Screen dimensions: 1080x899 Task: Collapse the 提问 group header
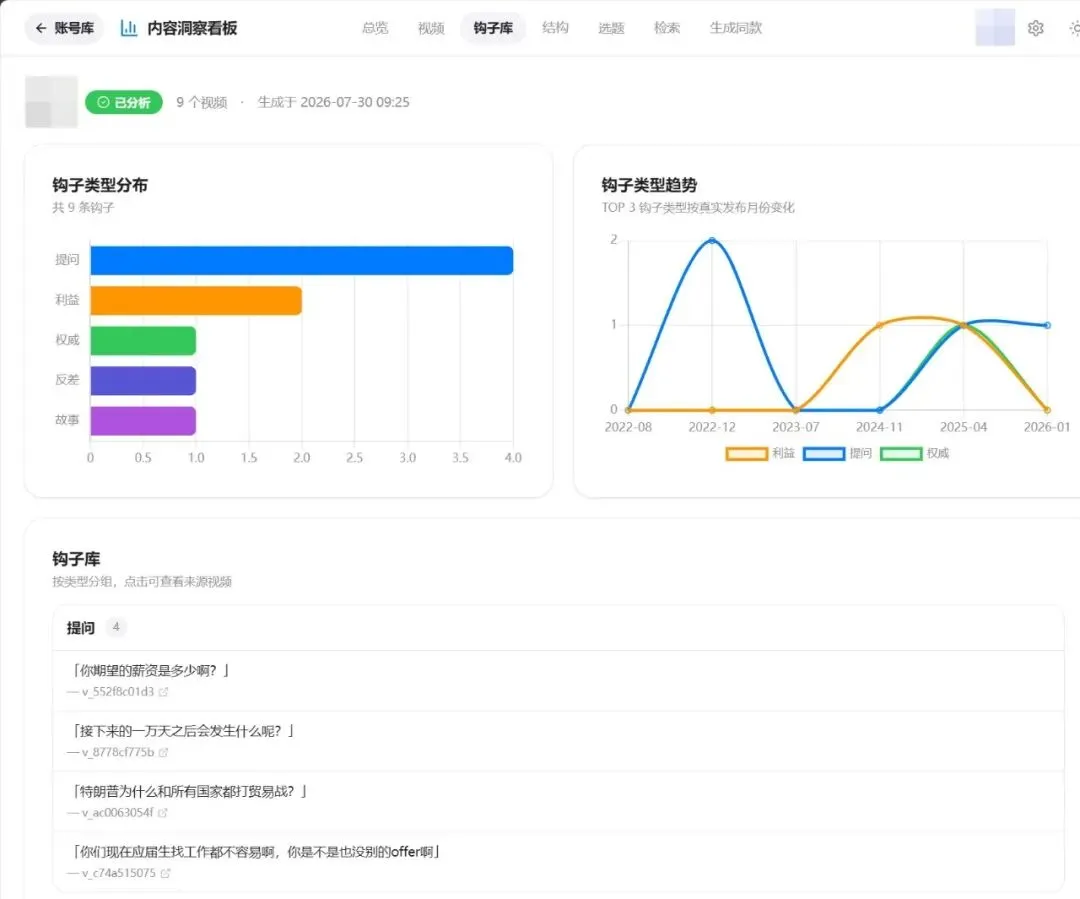tap(559, 628)
